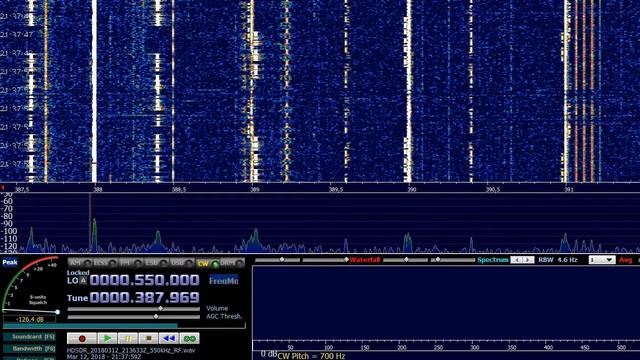This screenshot has width=640, height=360.
Task: Click the cyan Spectrum label
Action: (x=493, y=260)
